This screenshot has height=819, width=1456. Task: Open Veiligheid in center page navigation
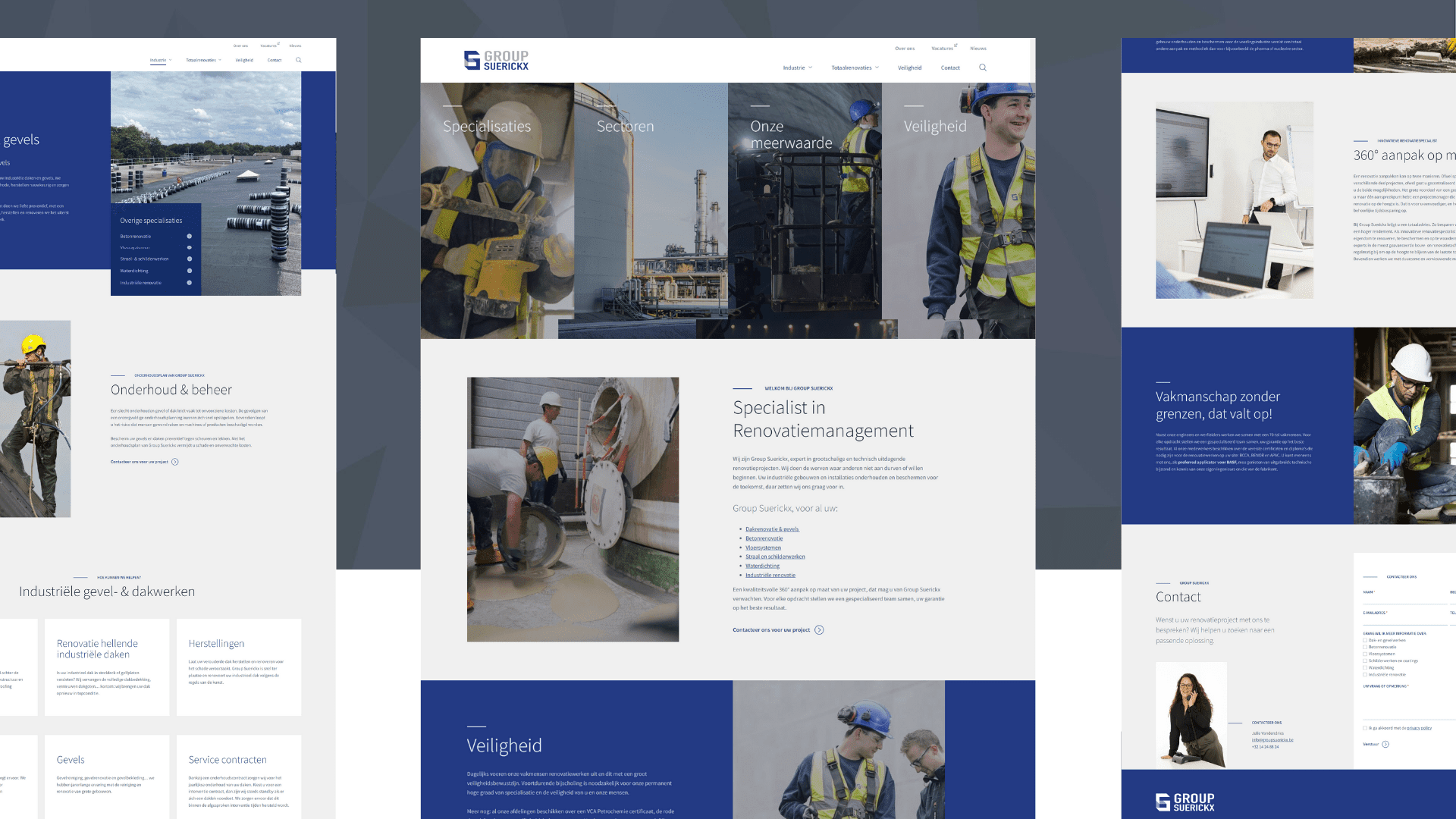[910, 67]
